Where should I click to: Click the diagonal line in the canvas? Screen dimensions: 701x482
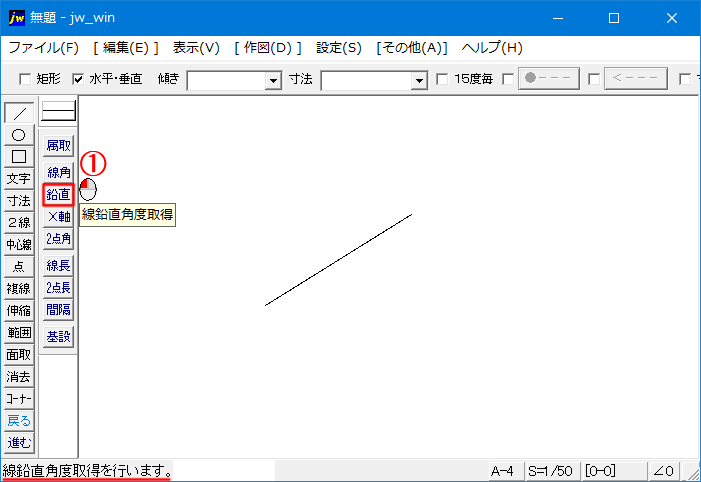pos(338,260)
